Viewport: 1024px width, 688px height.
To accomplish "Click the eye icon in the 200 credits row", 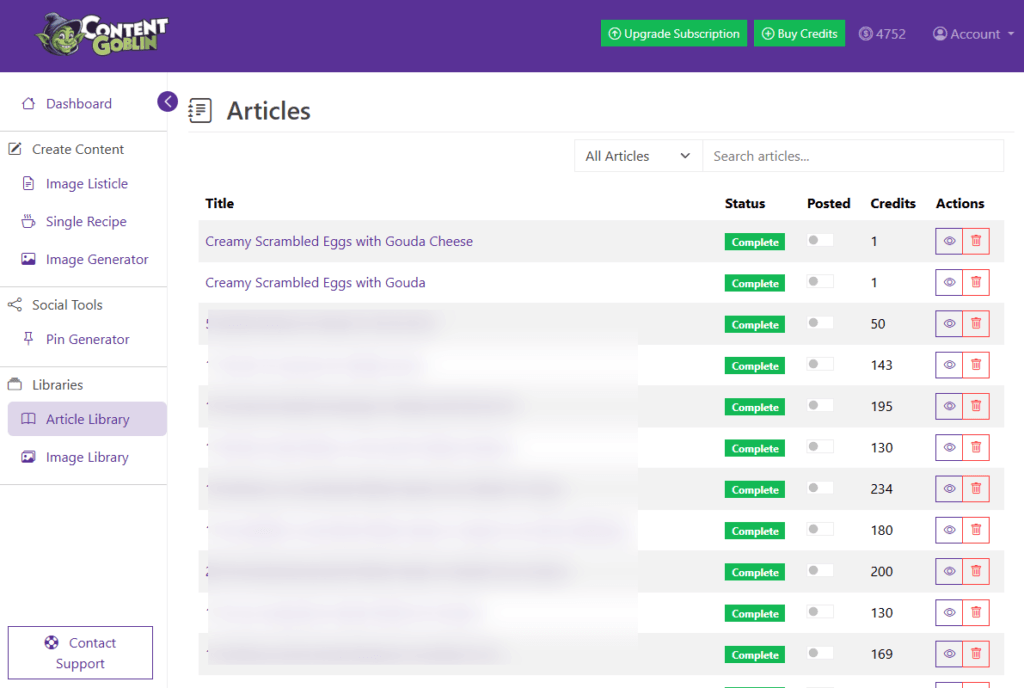I will pos(949,571).
